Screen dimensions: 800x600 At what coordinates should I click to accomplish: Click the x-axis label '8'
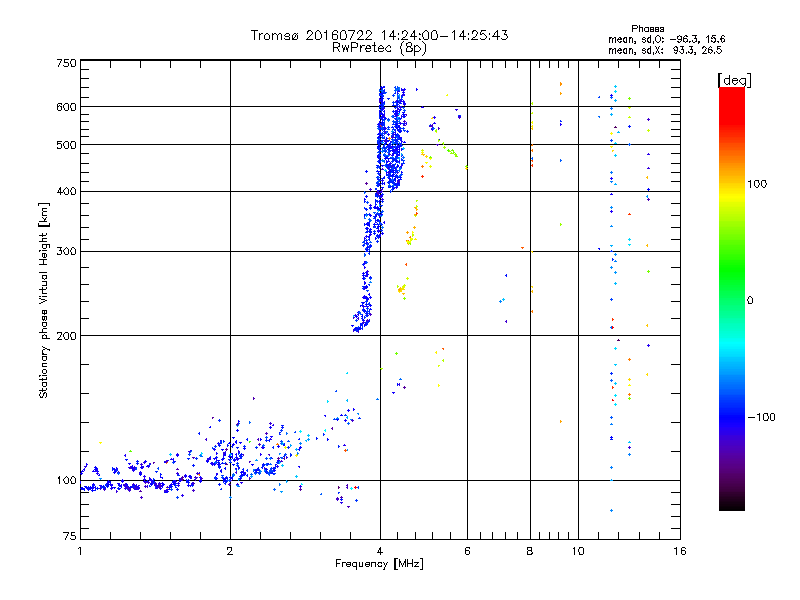[x=530, y=551]
